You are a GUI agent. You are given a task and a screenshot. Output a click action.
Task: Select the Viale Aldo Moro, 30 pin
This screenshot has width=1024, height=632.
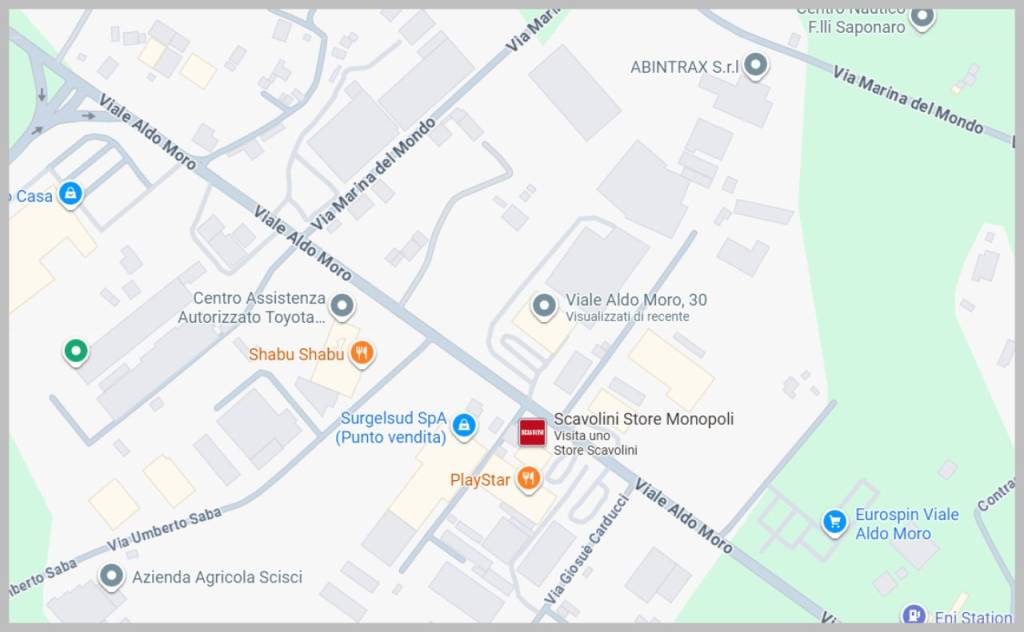[544, 306]
